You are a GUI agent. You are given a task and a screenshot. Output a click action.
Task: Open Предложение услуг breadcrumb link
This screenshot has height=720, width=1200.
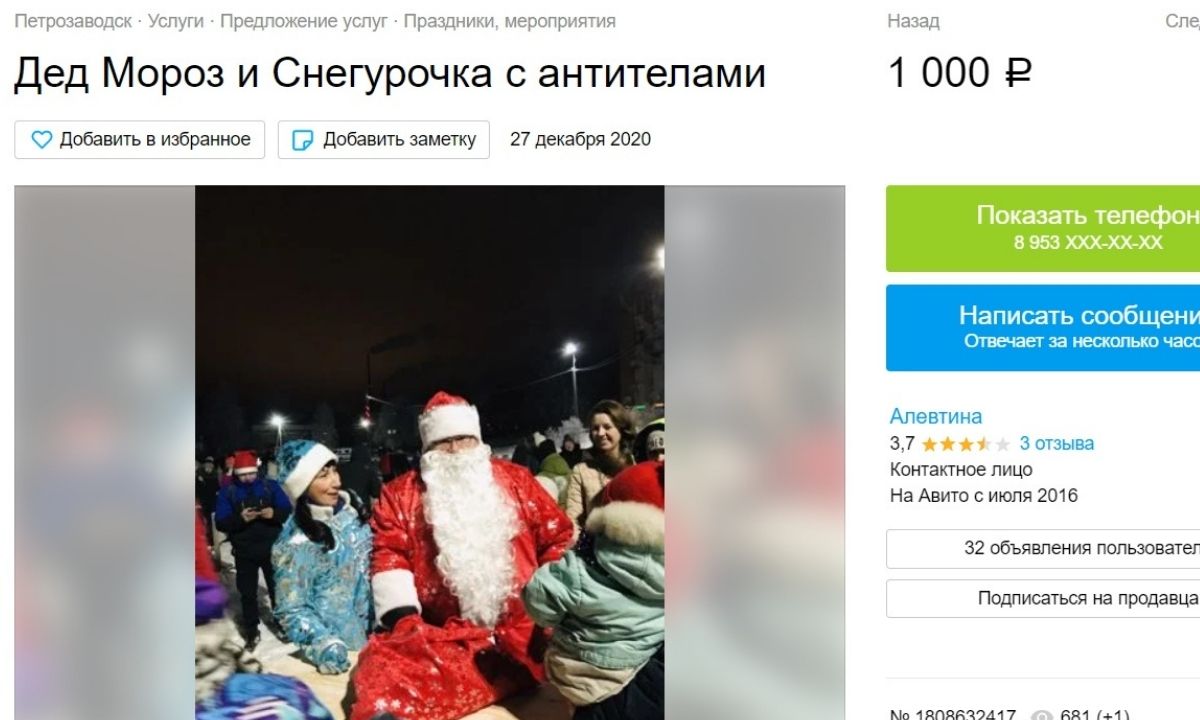click(x=304, y=21)
